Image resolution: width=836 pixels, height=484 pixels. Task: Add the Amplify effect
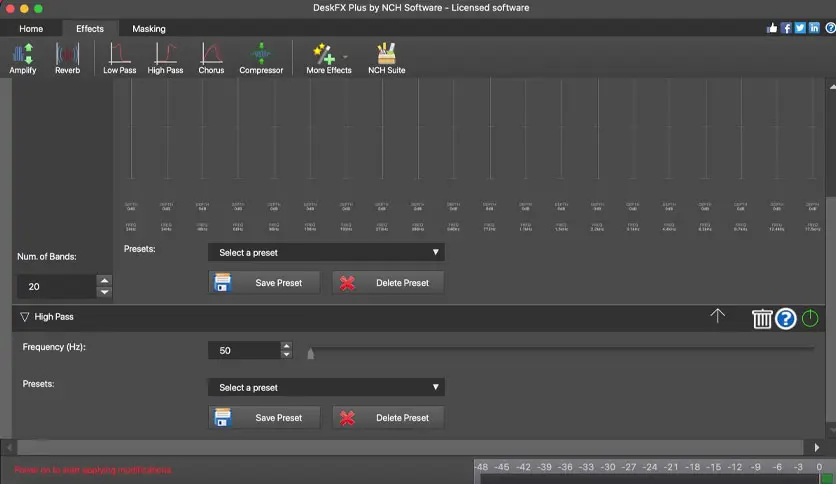tap(23, 58)
